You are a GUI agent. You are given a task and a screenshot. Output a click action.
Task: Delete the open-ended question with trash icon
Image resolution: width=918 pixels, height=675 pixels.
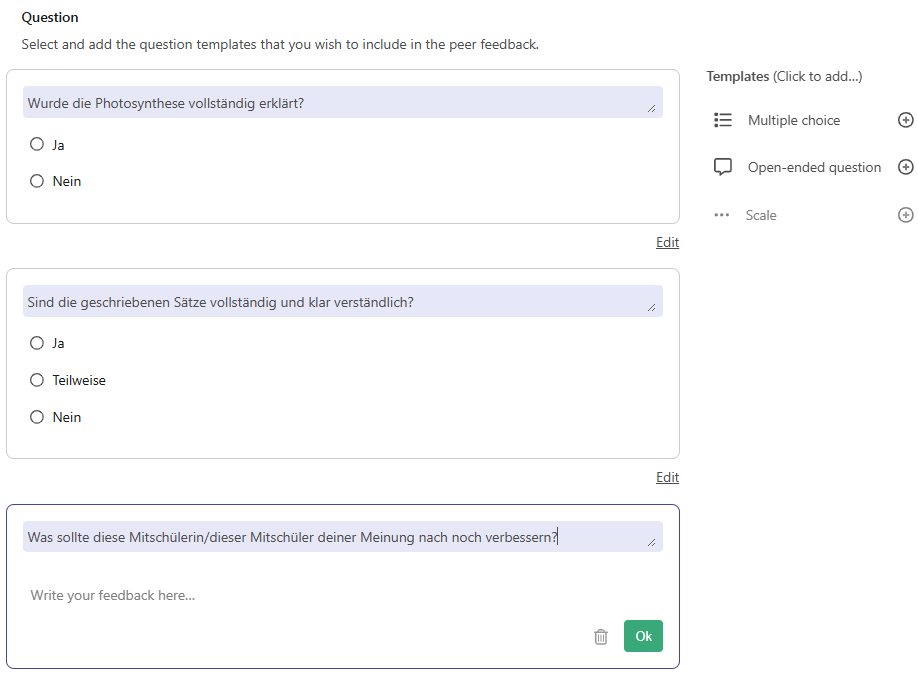(x=601, y=636)
